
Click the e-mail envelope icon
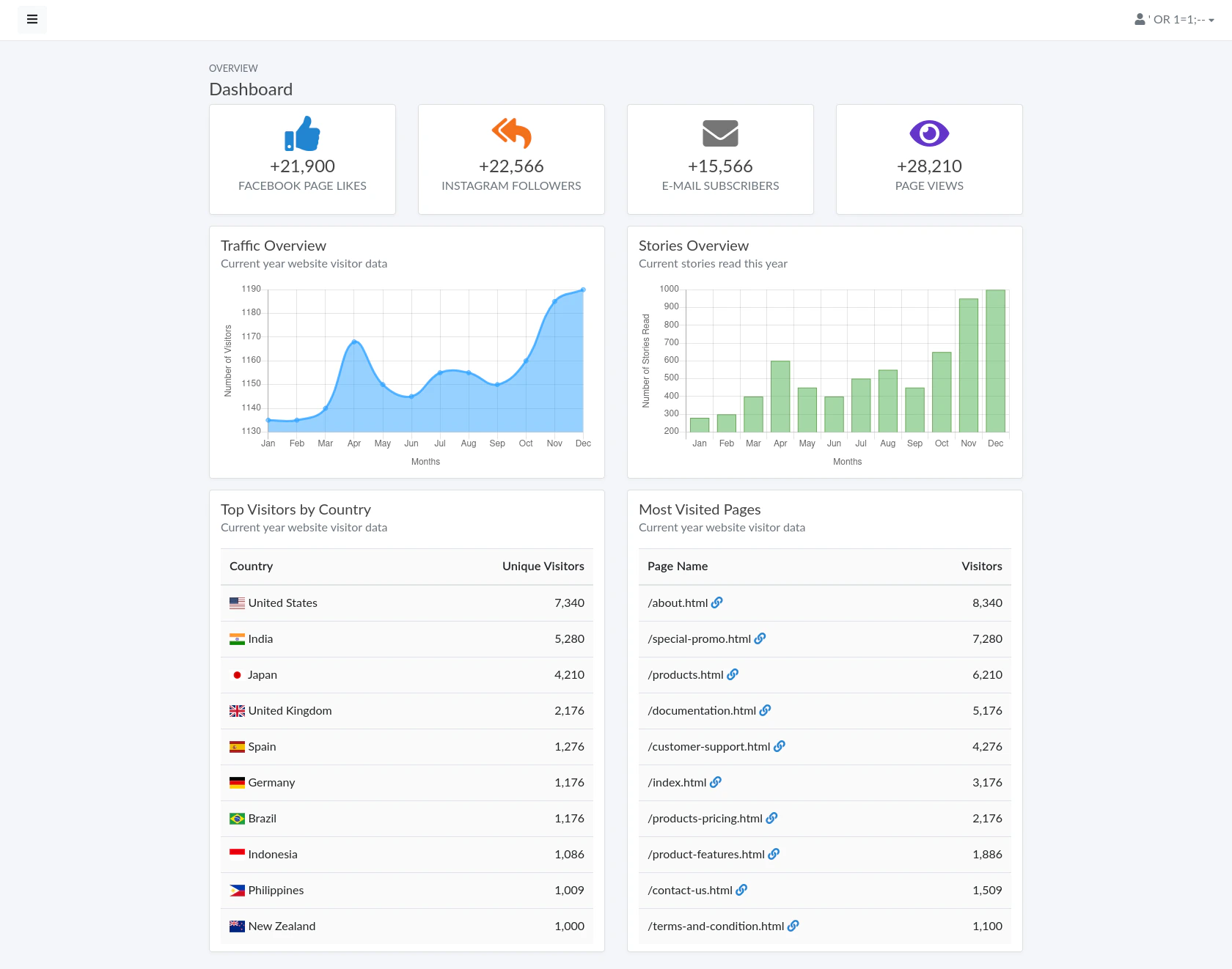coord(720,133)
